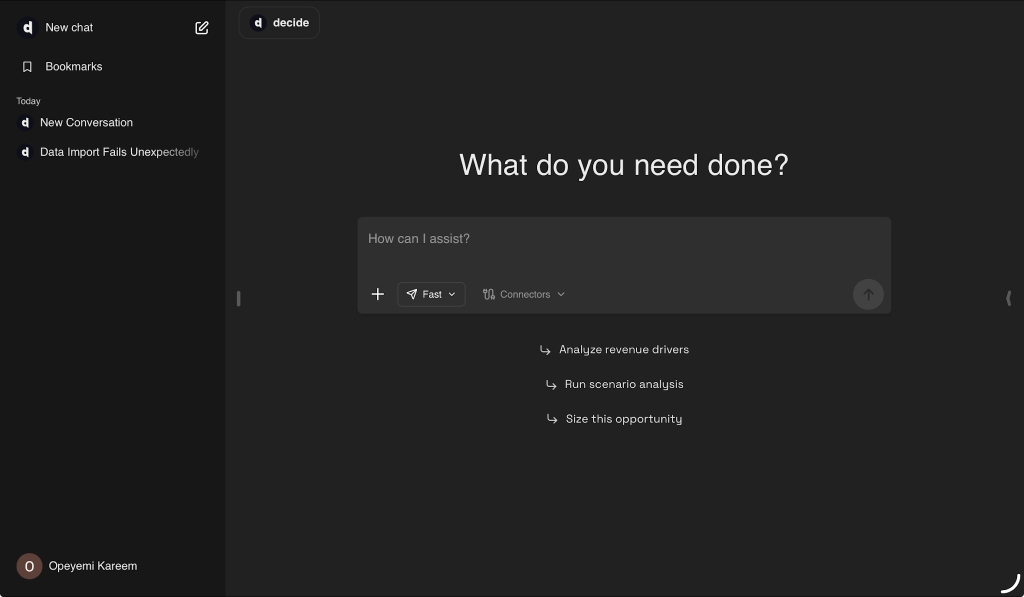Open the Fast model dropdown
This screenshot has width=1024, height=597.
click(431, 294)
